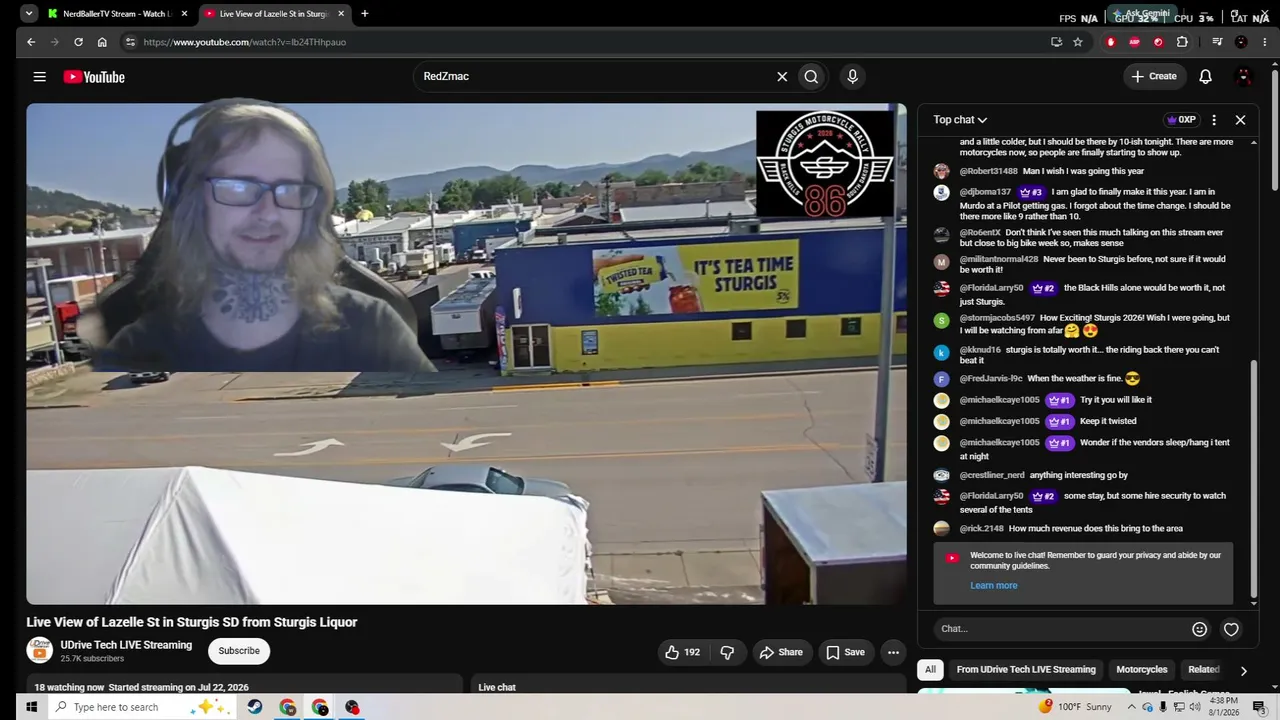Open live chat options three-dot menu
The width and height of the screenshot is (1280, 720).
1214,120
